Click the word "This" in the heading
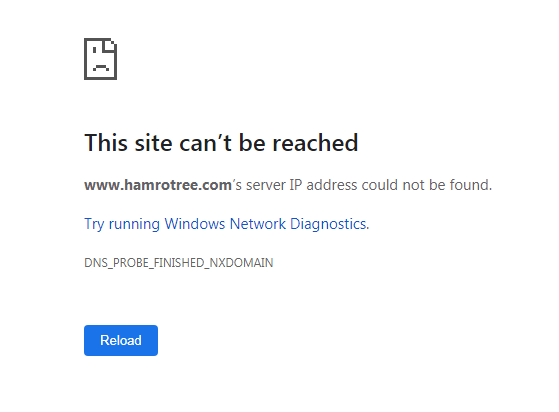 click(x=106, y=143)
